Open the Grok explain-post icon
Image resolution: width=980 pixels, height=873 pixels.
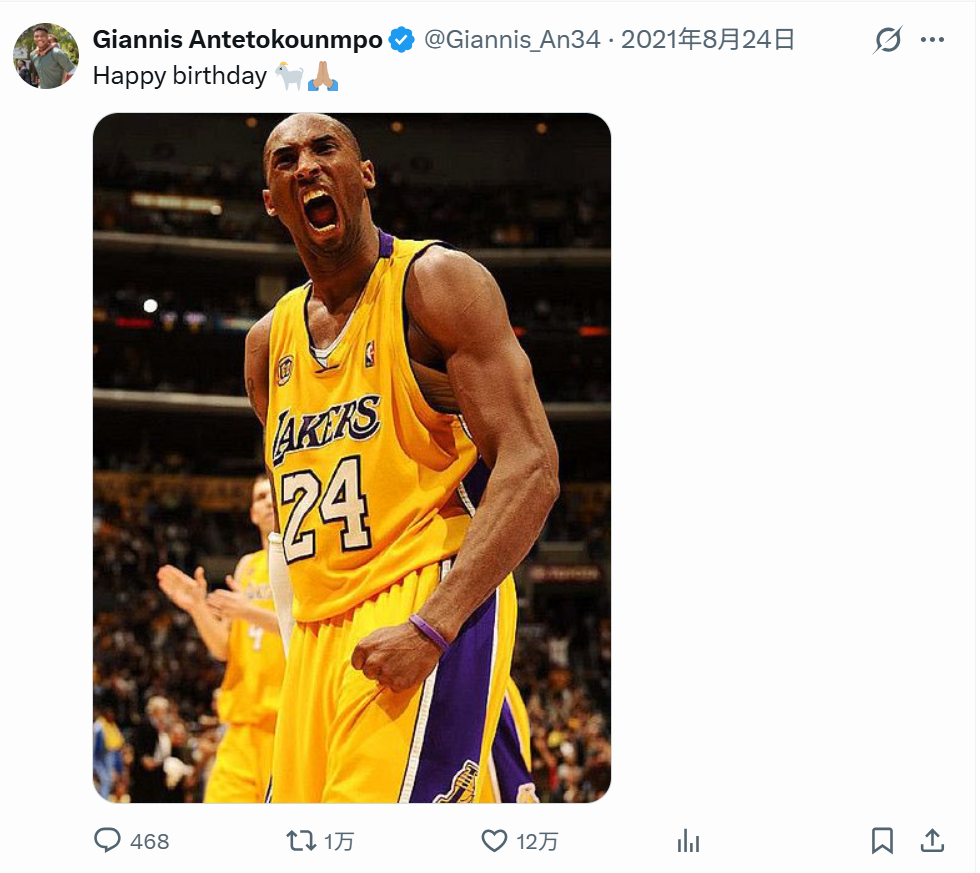click(888, 40)
